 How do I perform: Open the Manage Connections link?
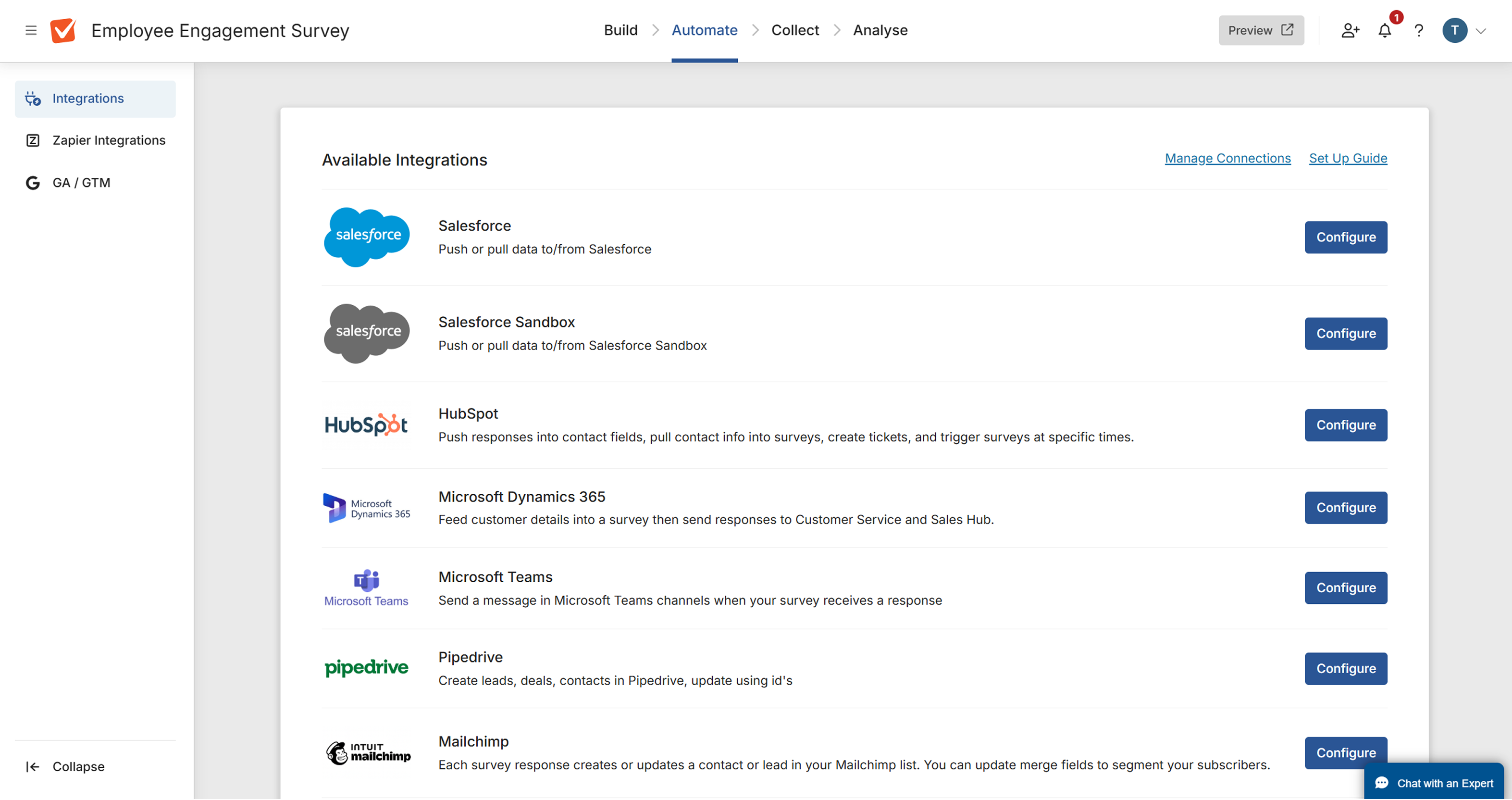pos(1227,158)
